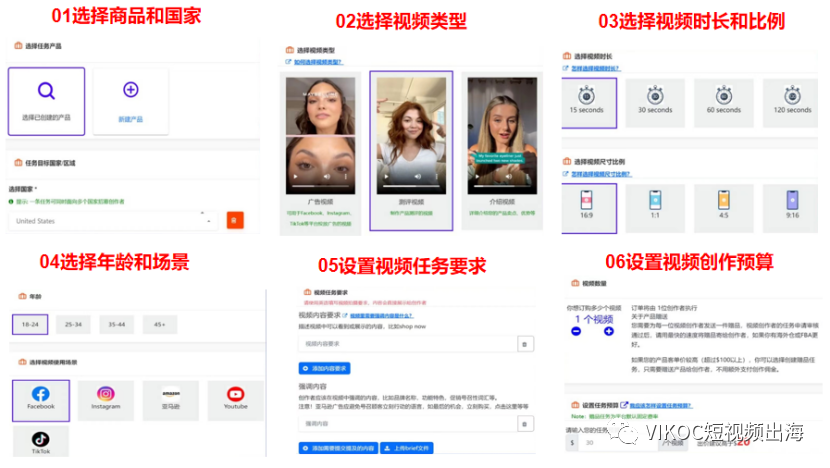Select the 30 seconds duration option
Screen dimensions: 830x468
pyautogui.click(x=655, y=103)
